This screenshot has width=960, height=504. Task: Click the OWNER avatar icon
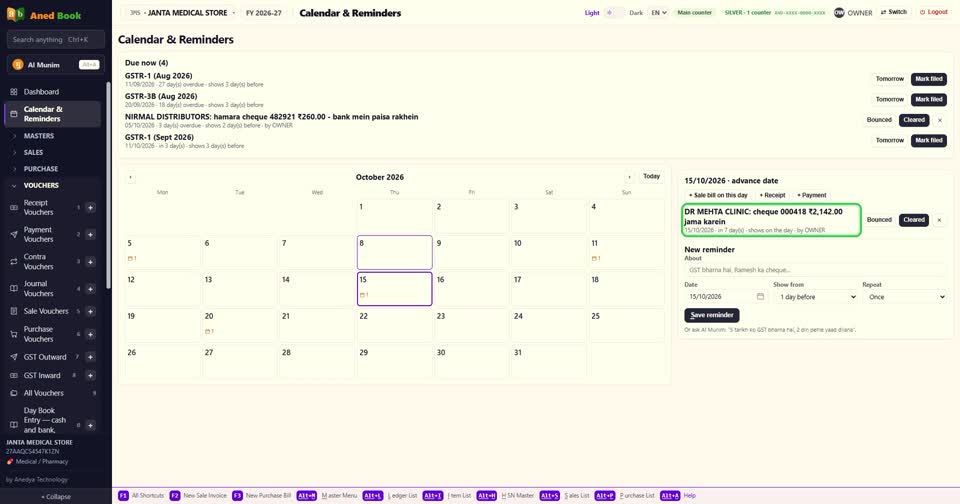[x=839, y=12]
